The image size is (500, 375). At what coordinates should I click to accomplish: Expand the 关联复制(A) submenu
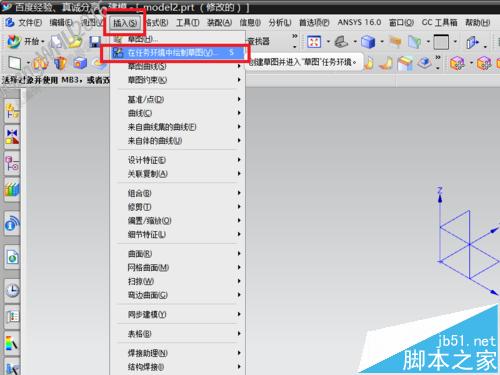178,174
